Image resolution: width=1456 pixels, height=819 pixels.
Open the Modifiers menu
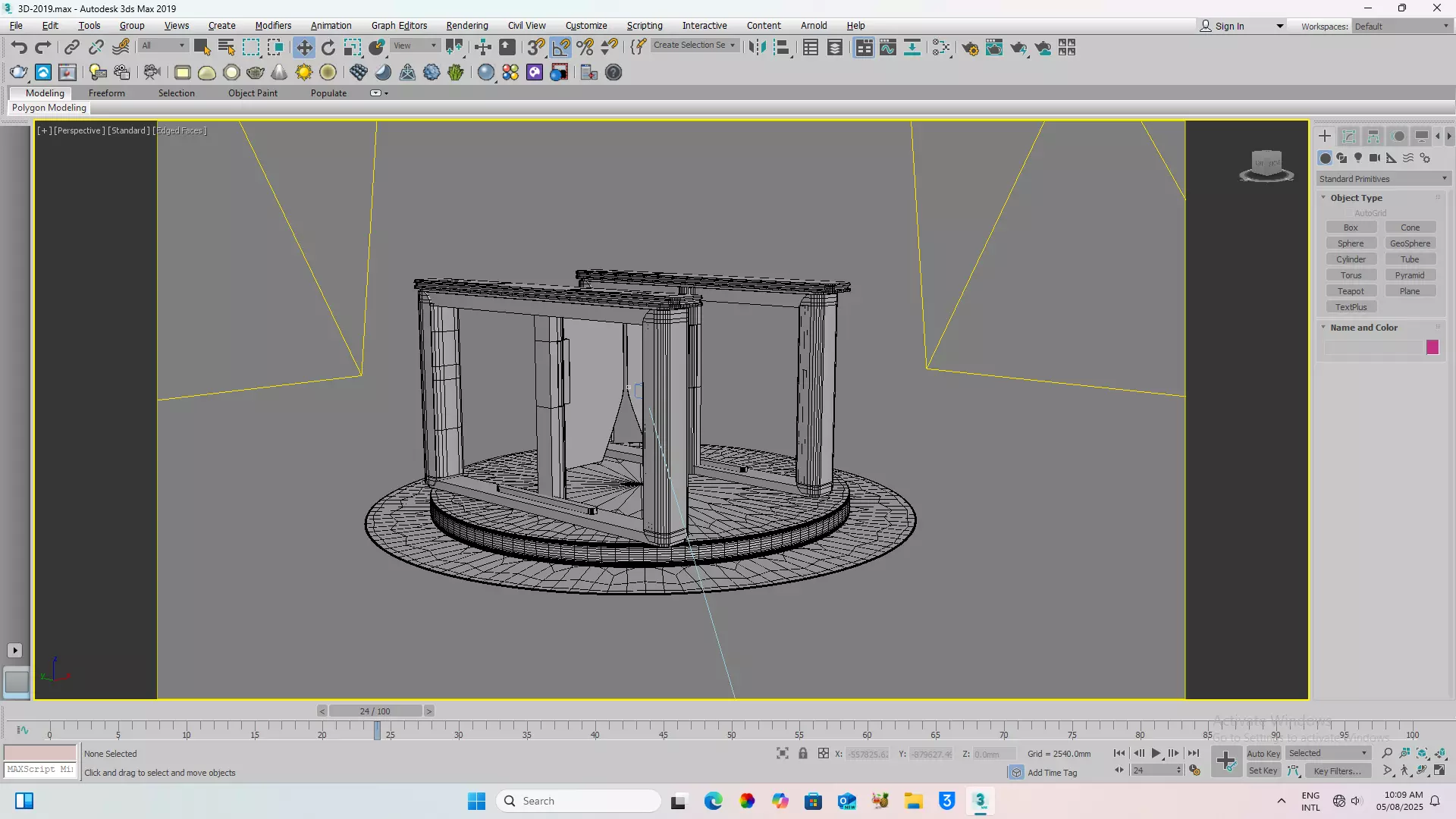click(272, 25)
